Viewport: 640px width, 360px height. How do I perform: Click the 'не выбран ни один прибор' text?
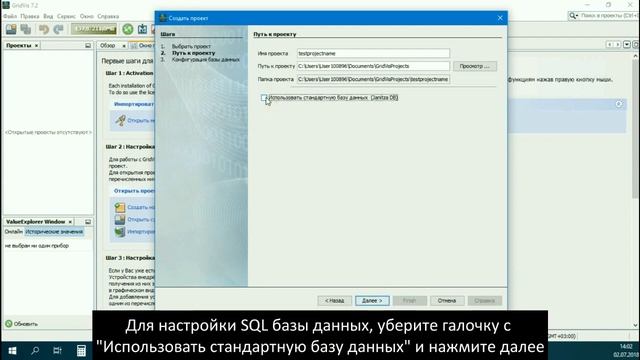point(37,246)
